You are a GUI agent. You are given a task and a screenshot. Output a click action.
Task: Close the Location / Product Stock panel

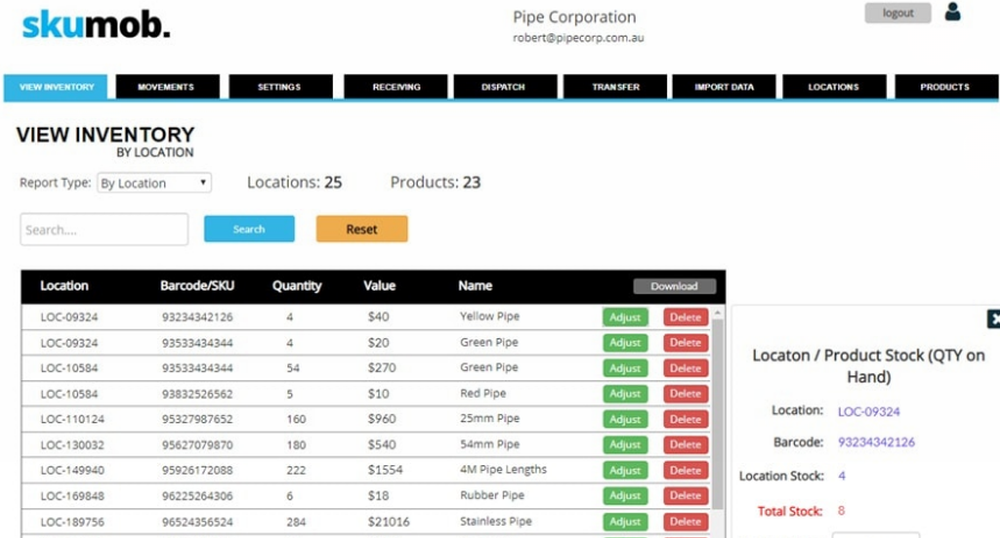click(x=994, y=319)
